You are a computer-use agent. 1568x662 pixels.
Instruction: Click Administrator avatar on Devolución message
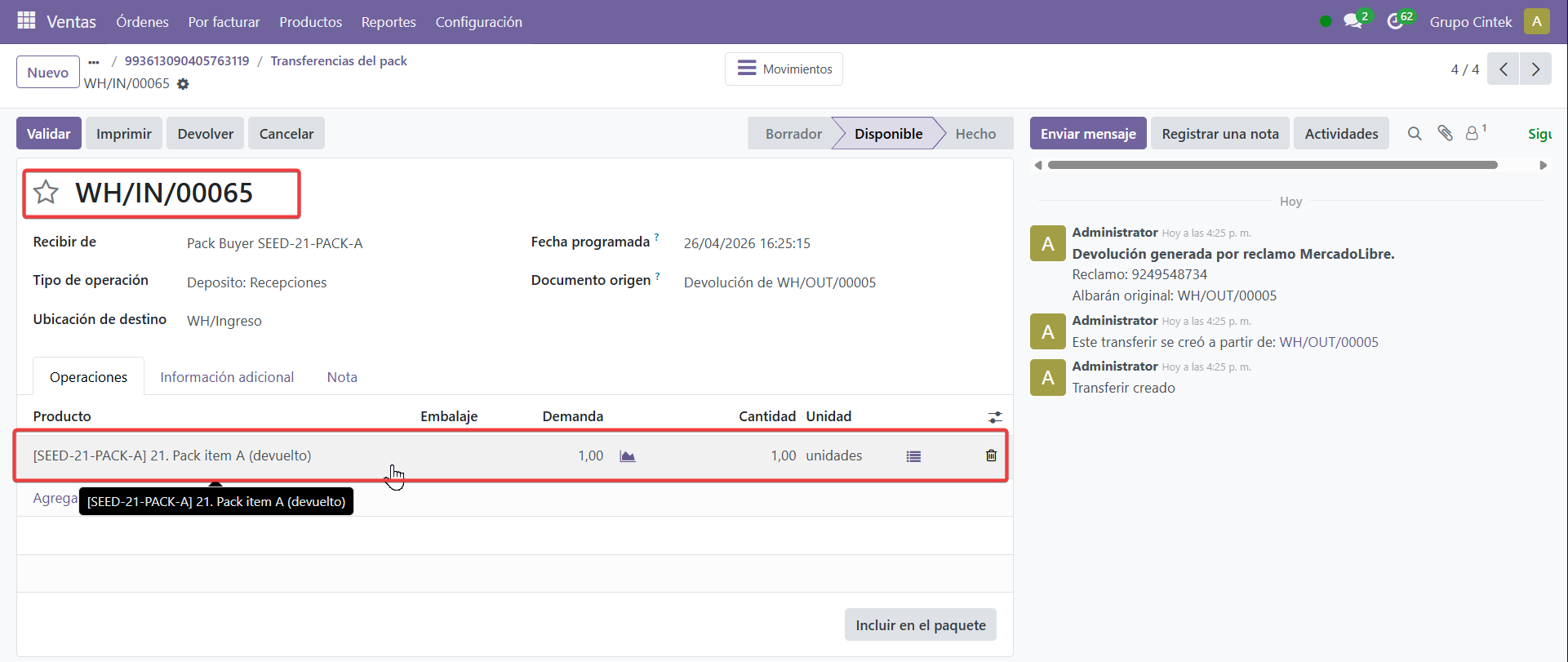click(x=1048, y=243)
